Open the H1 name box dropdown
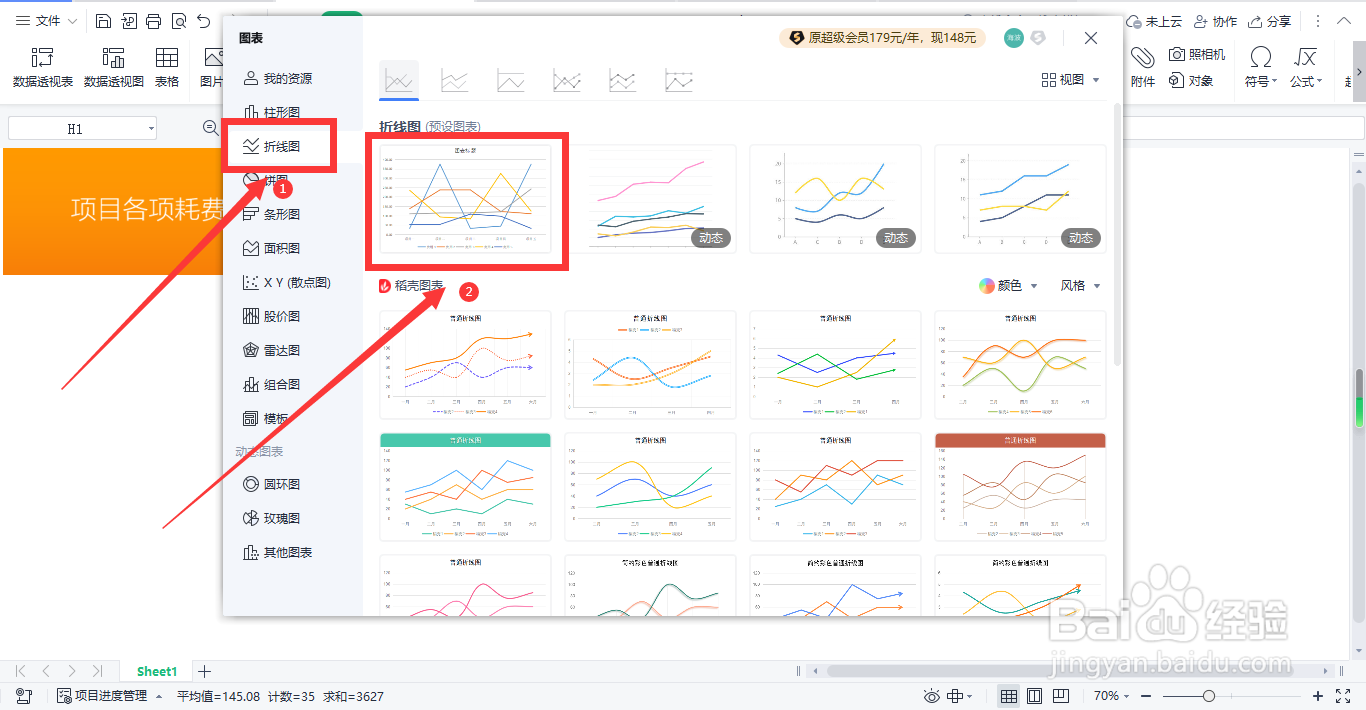The height and width of the screenshot is (710, 1366). point(151,128)
